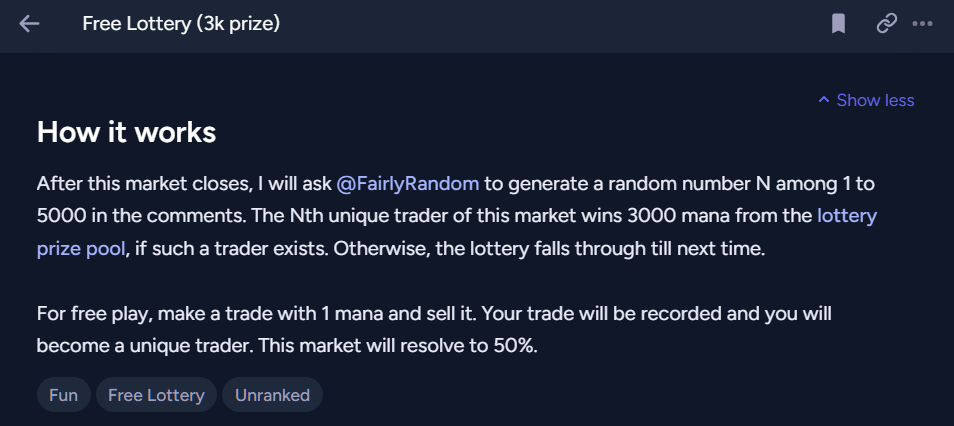The image size is (954, 426).
Task: Click the title Free Lottery (3k prize)
Action: [181, 23]
